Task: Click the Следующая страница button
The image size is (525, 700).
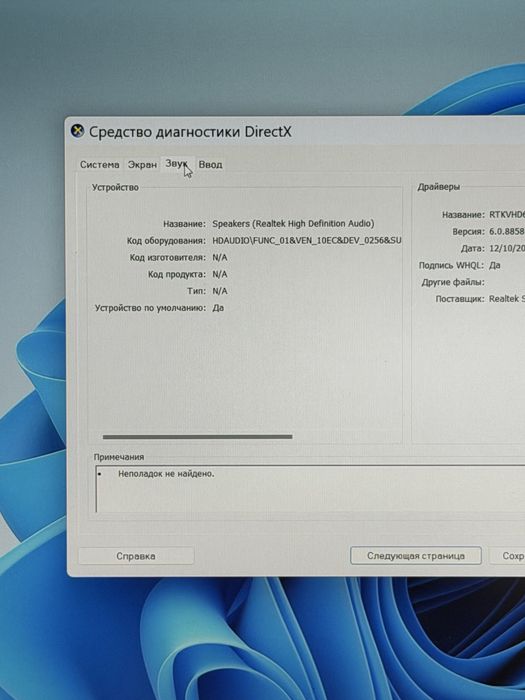Action: (x=416, y=556)
